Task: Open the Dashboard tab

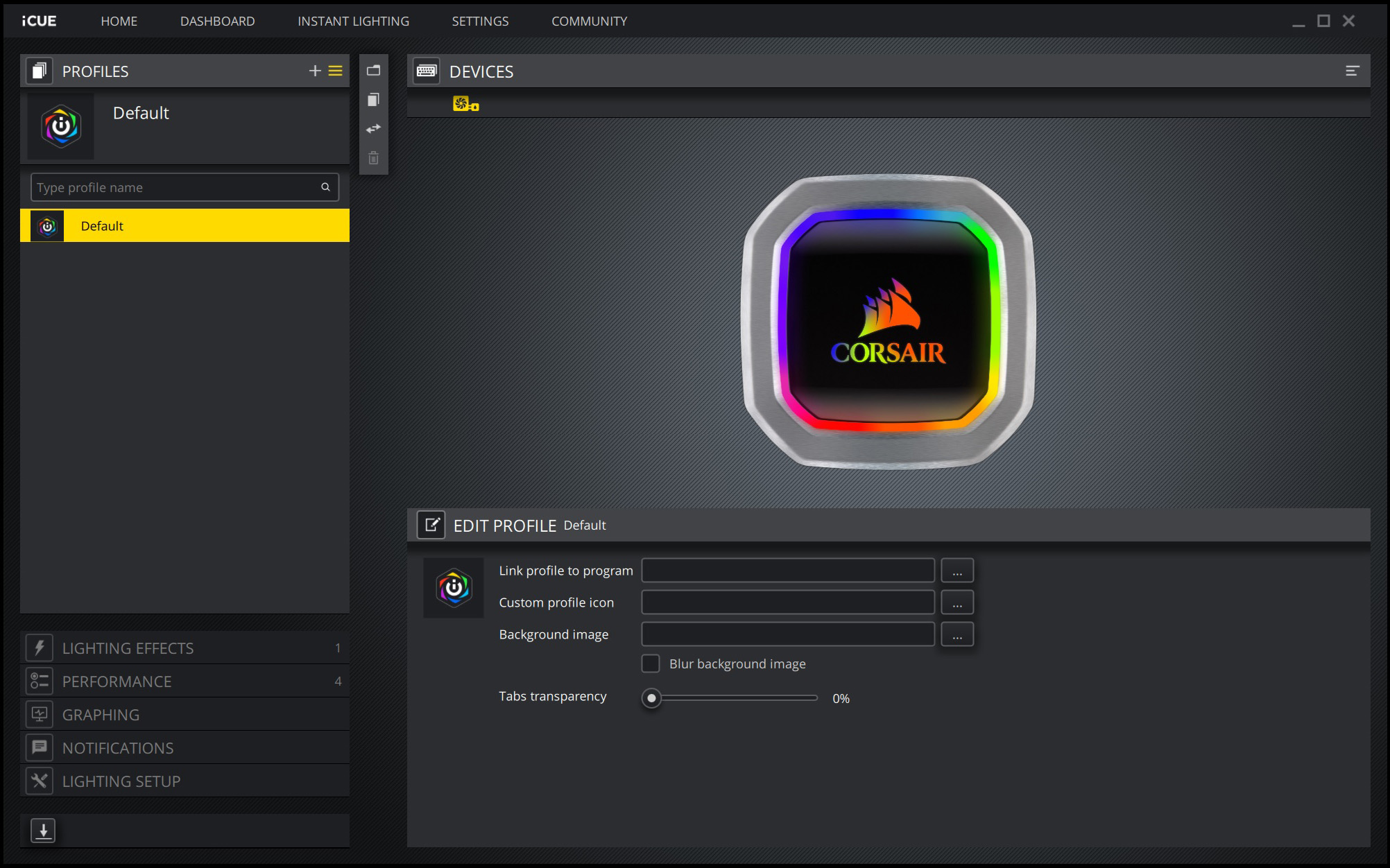Action: pyautogui.click(x=217, y=21)
